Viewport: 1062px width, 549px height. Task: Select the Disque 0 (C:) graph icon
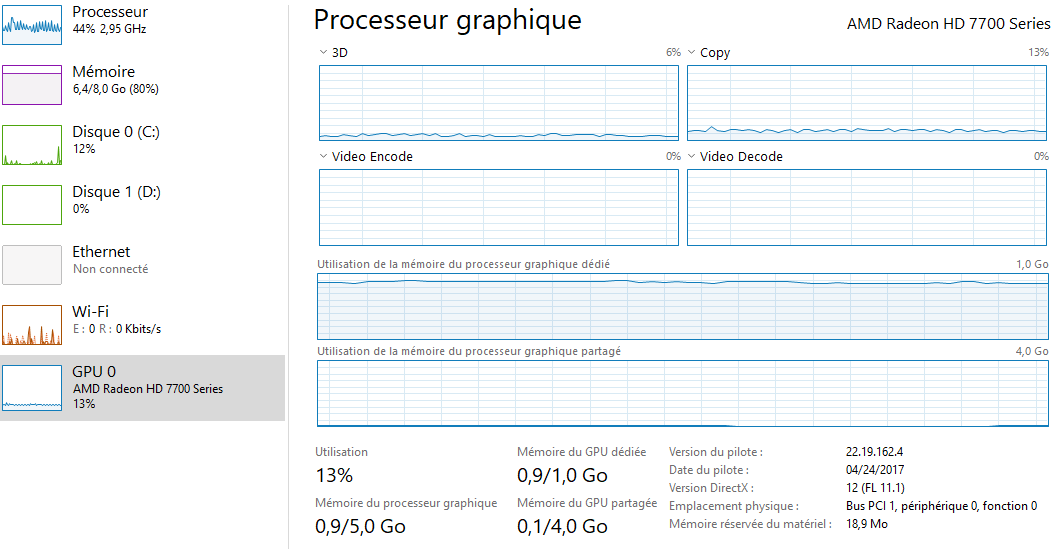pos(32,145)
